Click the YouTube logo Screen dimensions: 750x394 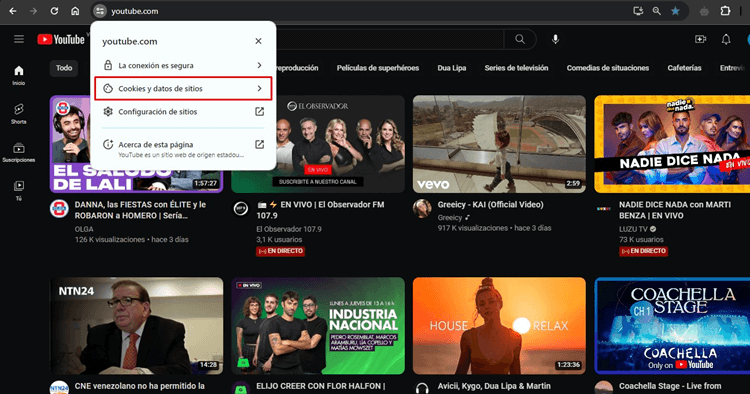pyautogui.click(x=61, y=40)
